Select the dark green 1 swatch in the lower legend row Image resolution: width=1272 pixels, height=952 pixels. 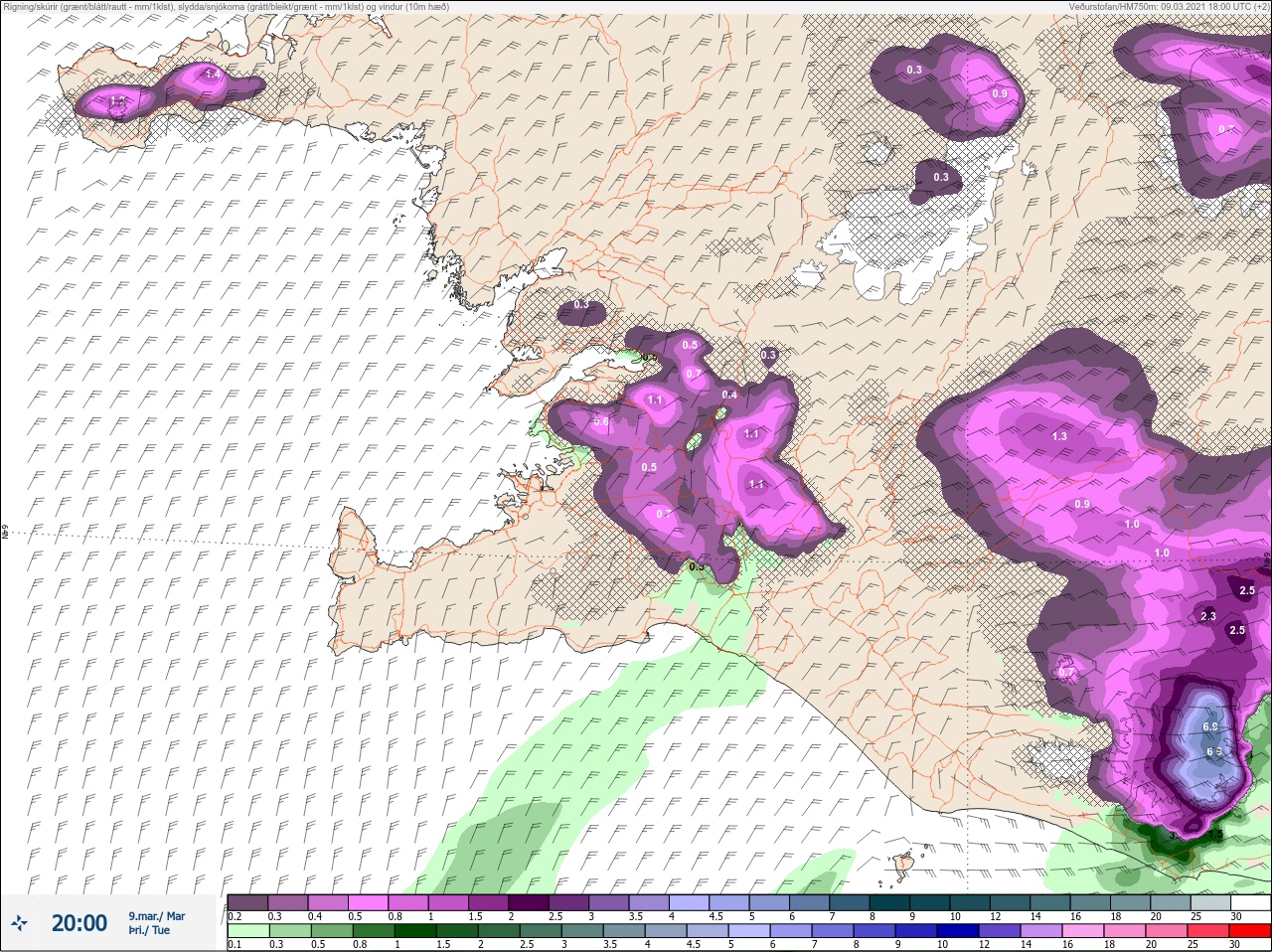click(414, 931)
